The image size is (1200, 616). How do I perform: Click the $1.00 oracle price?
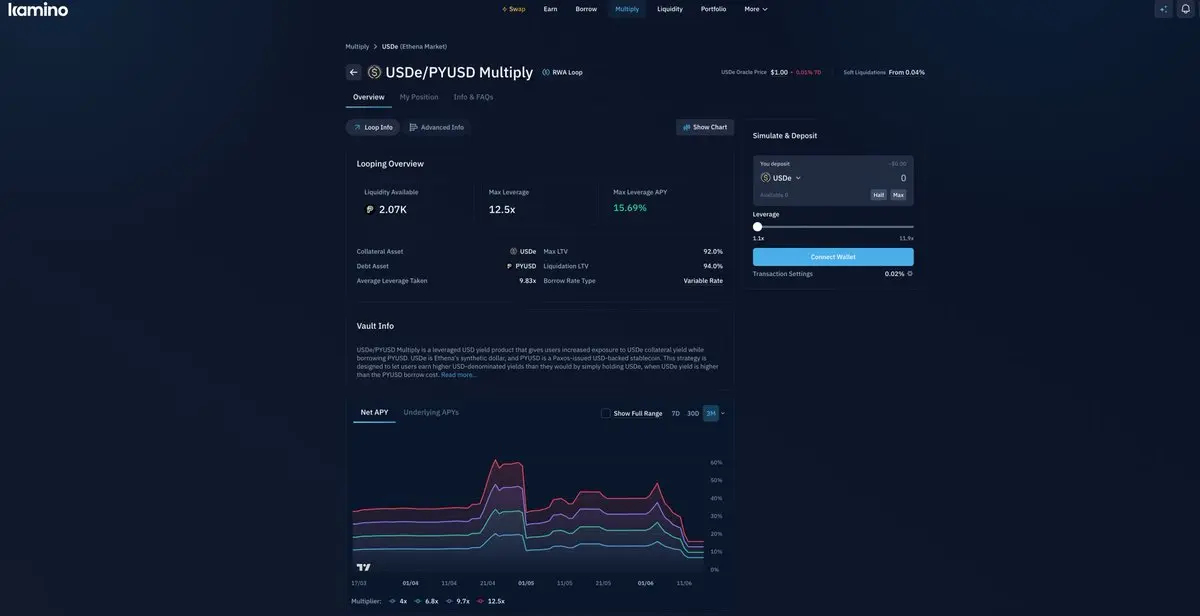click(x=779, y=72)
